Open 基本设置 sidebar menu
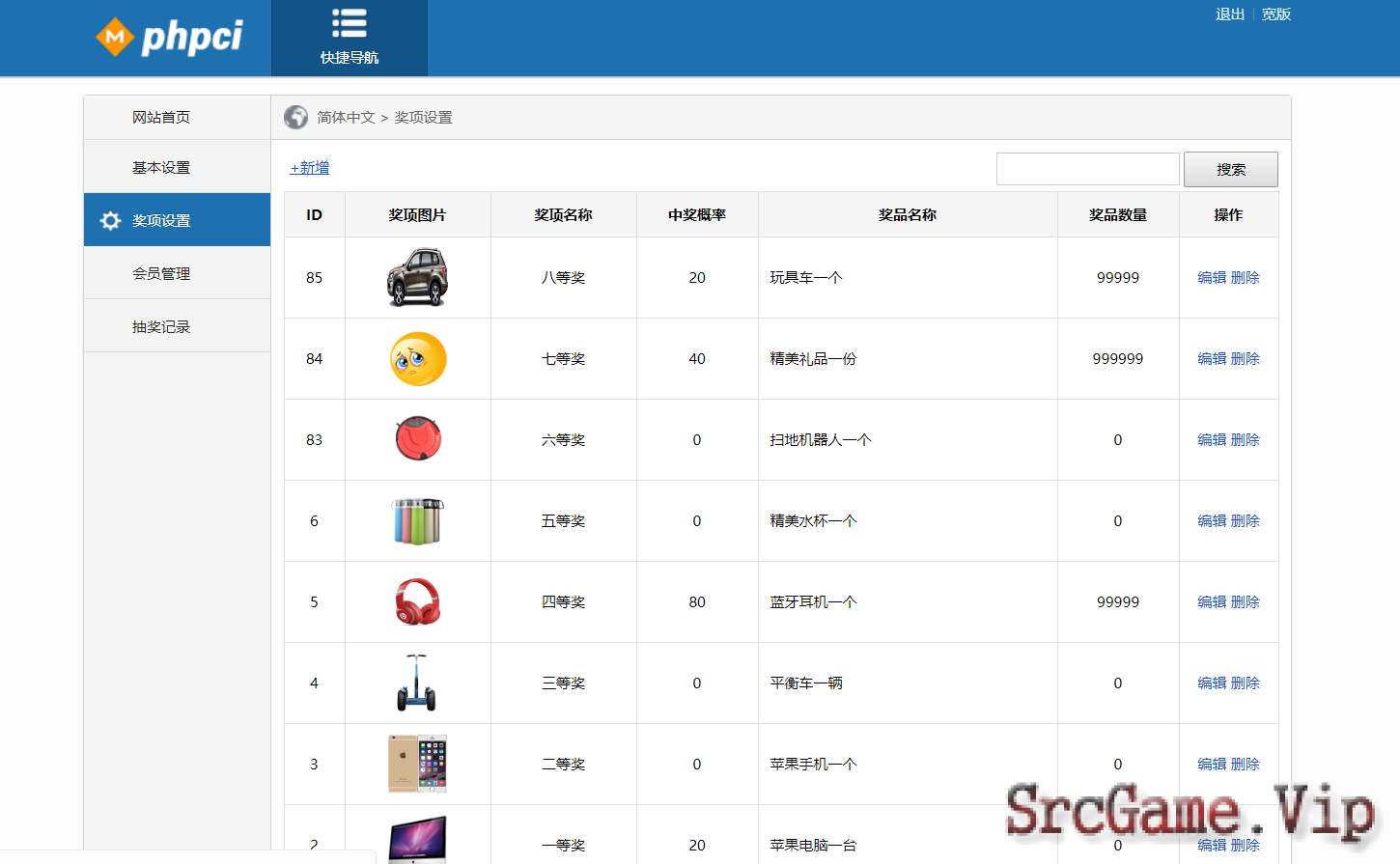The image size is (1400, 864). [161, 168]
